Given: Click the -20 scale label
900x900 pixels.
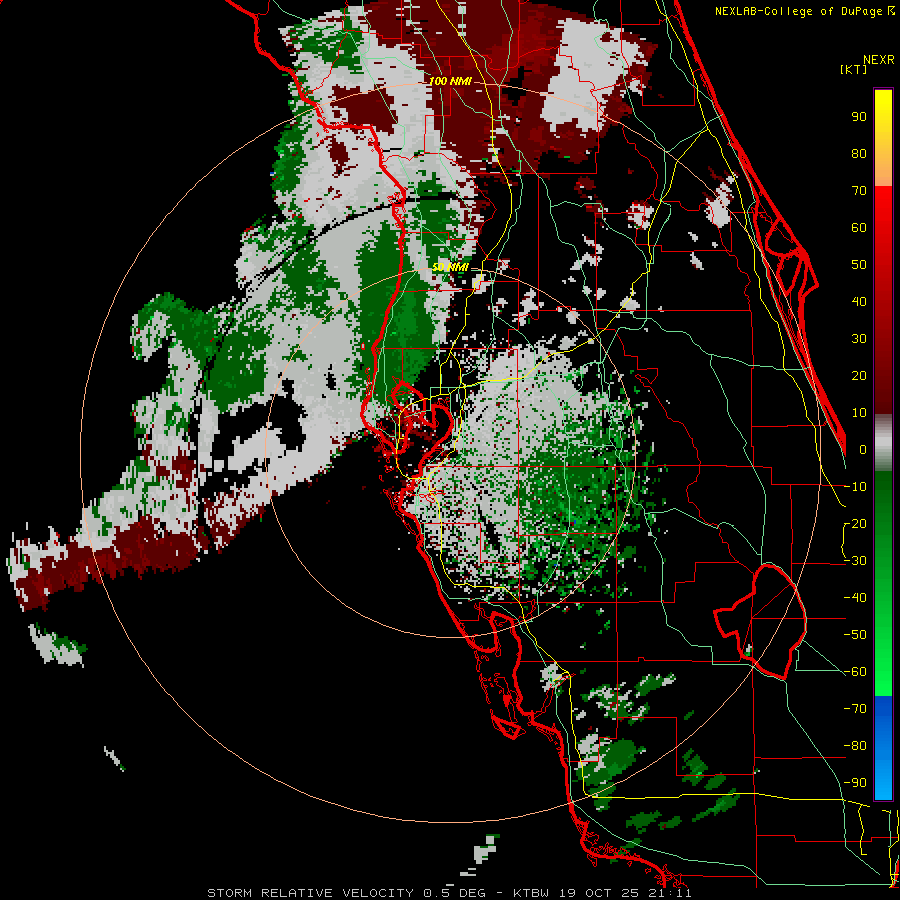Looking at the screenshot, I should [855, 523].
